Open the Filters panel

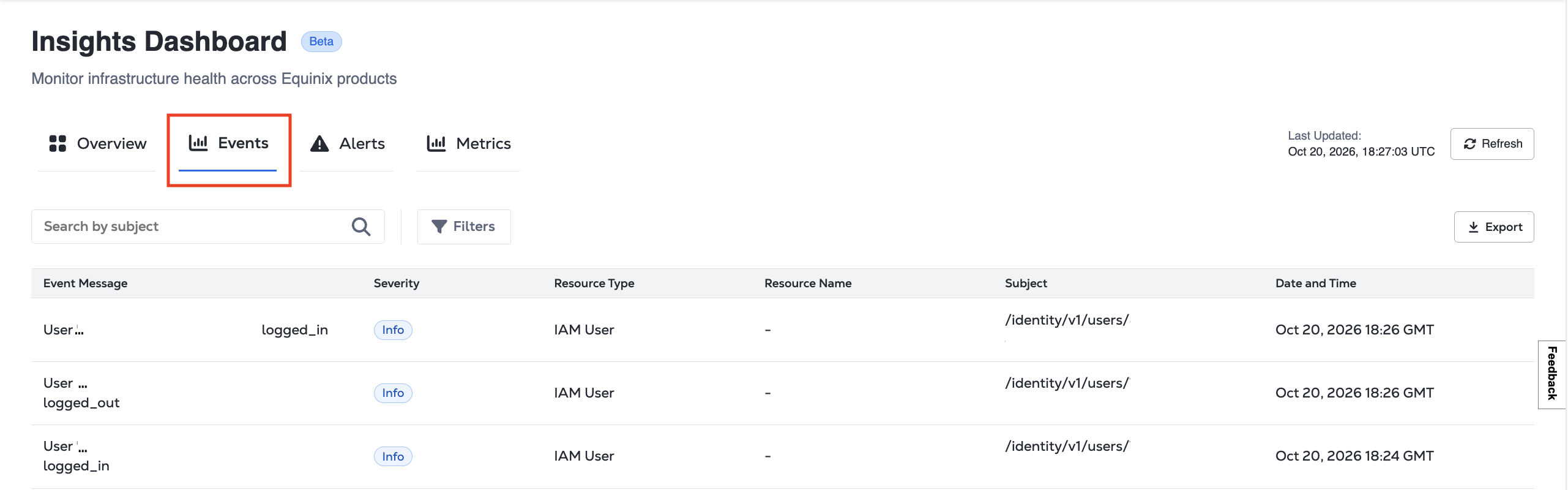464,227
